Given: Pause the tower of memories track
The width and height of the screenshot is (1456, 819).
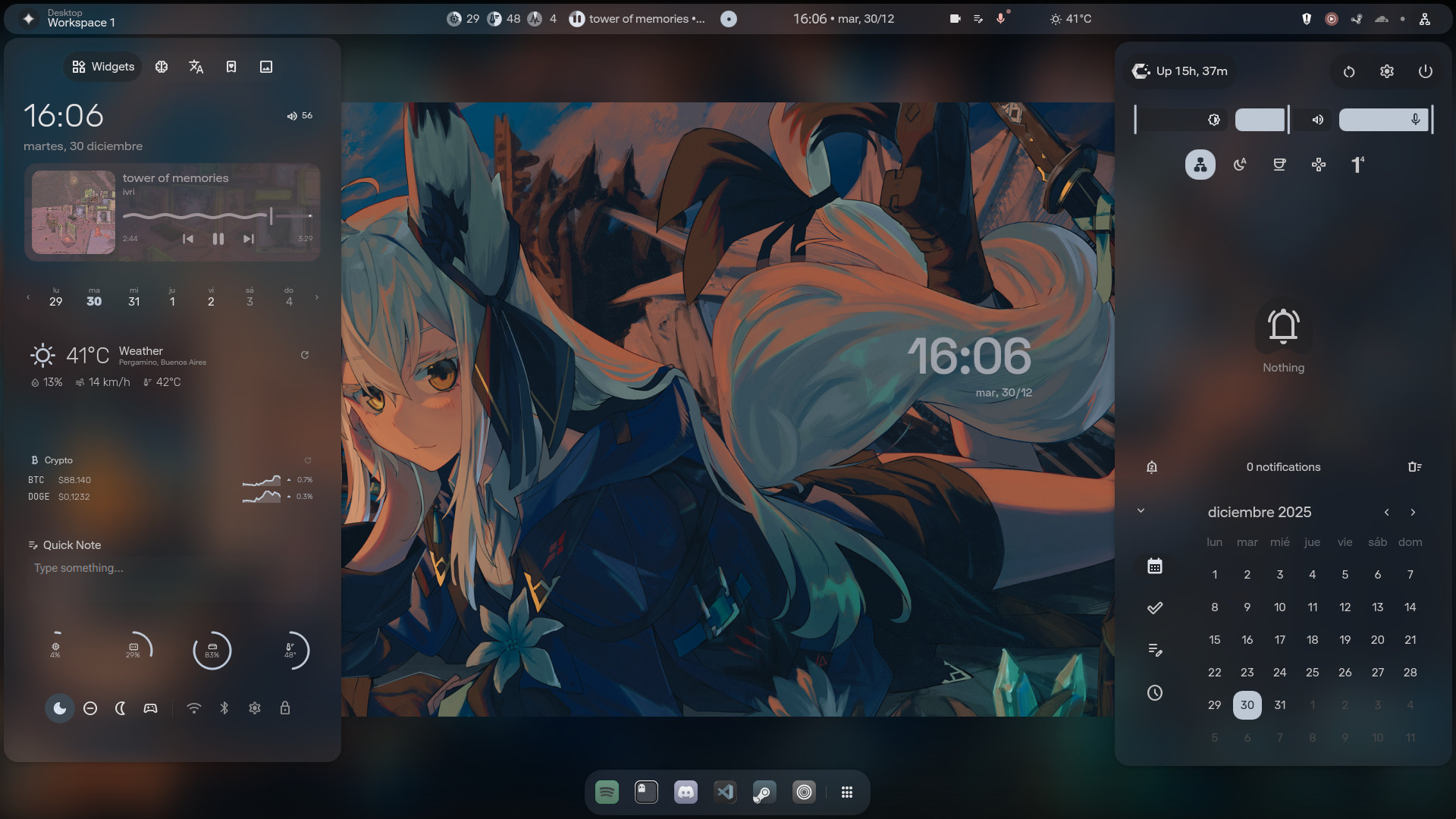Looking at the screenshot, I should pos(218,239).
